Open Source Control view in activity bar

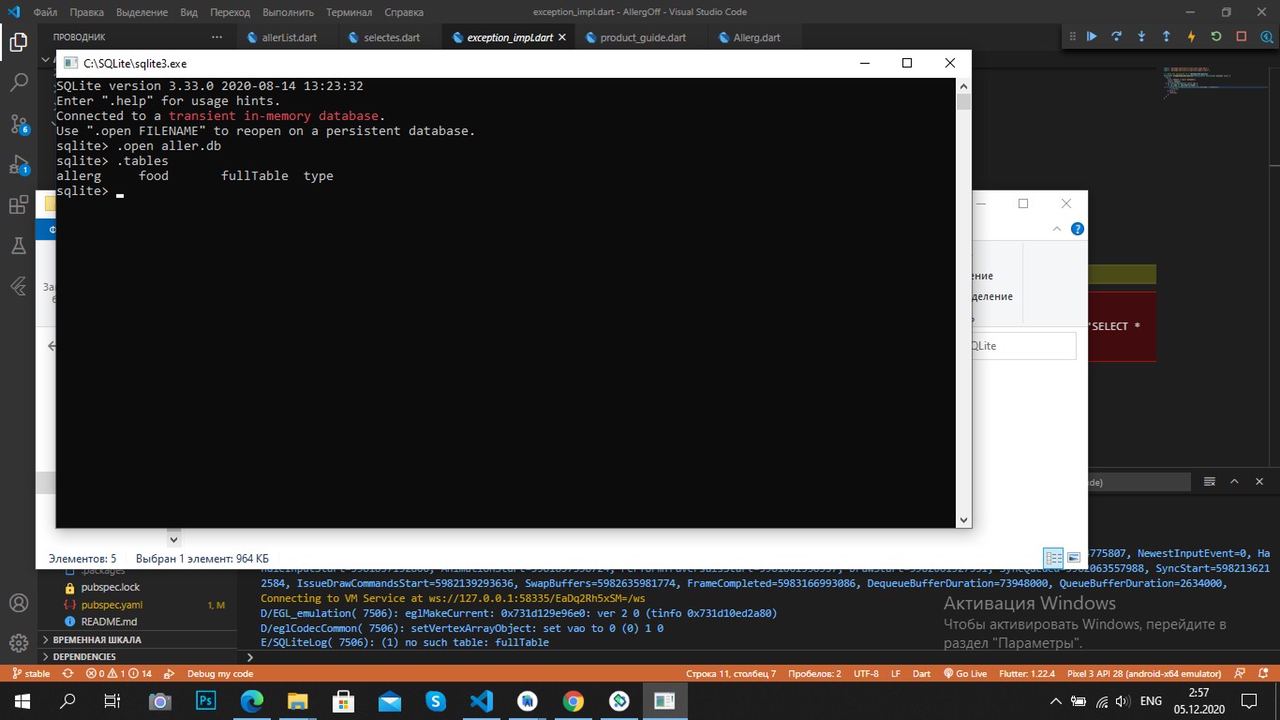[18, 124]
